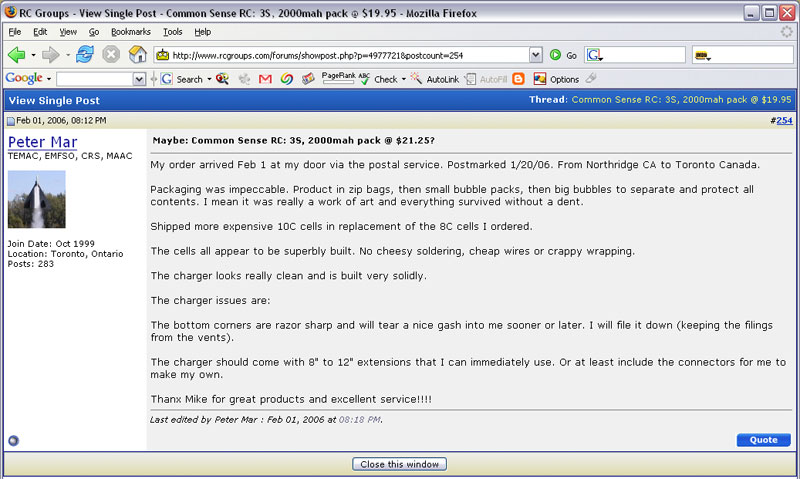Click into the browser search box
The height and width of the screenshot is (479, 800).
[x=644, y=55]
